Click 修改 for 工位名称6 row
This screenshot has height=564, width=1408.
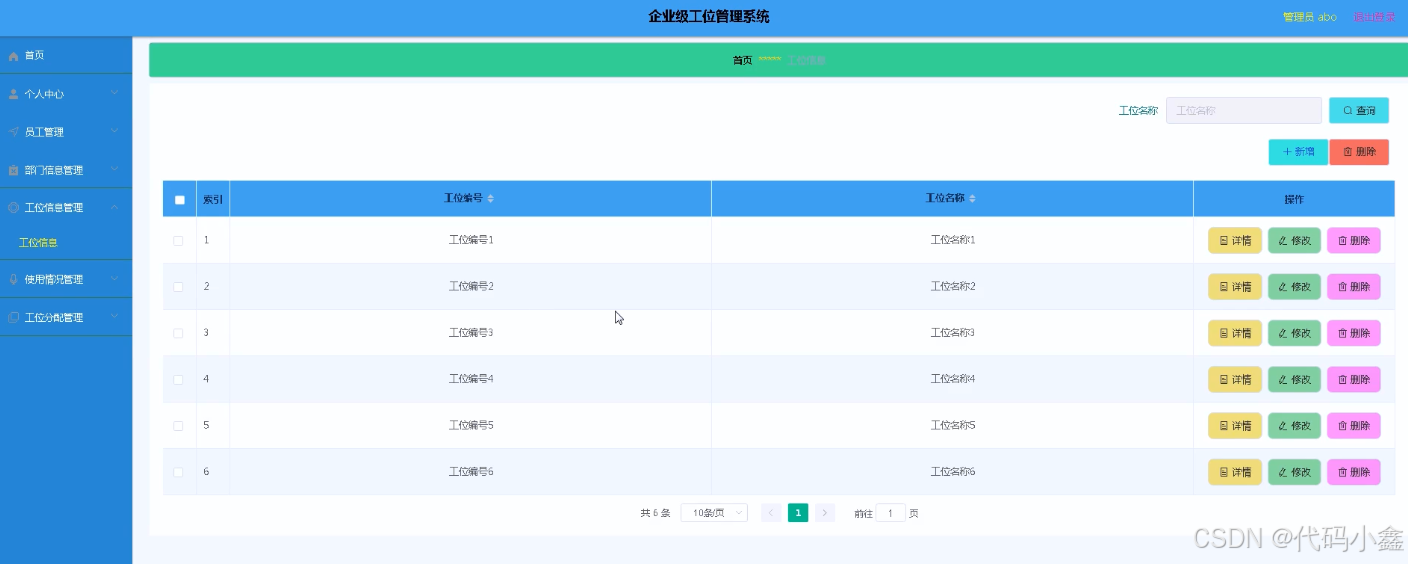pyautogui.click(x=1294, y=472)
